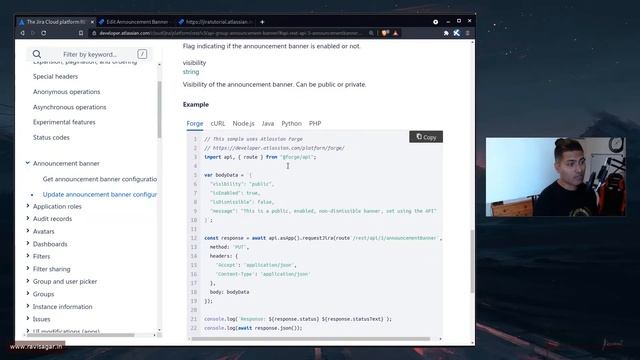Click the 'Example' heading
640x360 pixels.
(196, 104)
